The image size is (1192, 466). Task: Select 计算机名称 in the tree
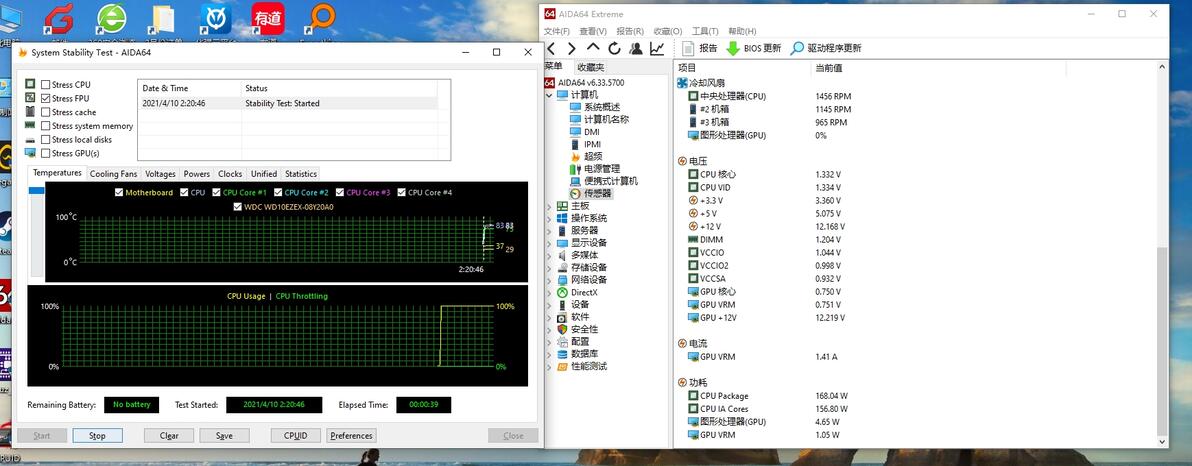click(606, 119)
